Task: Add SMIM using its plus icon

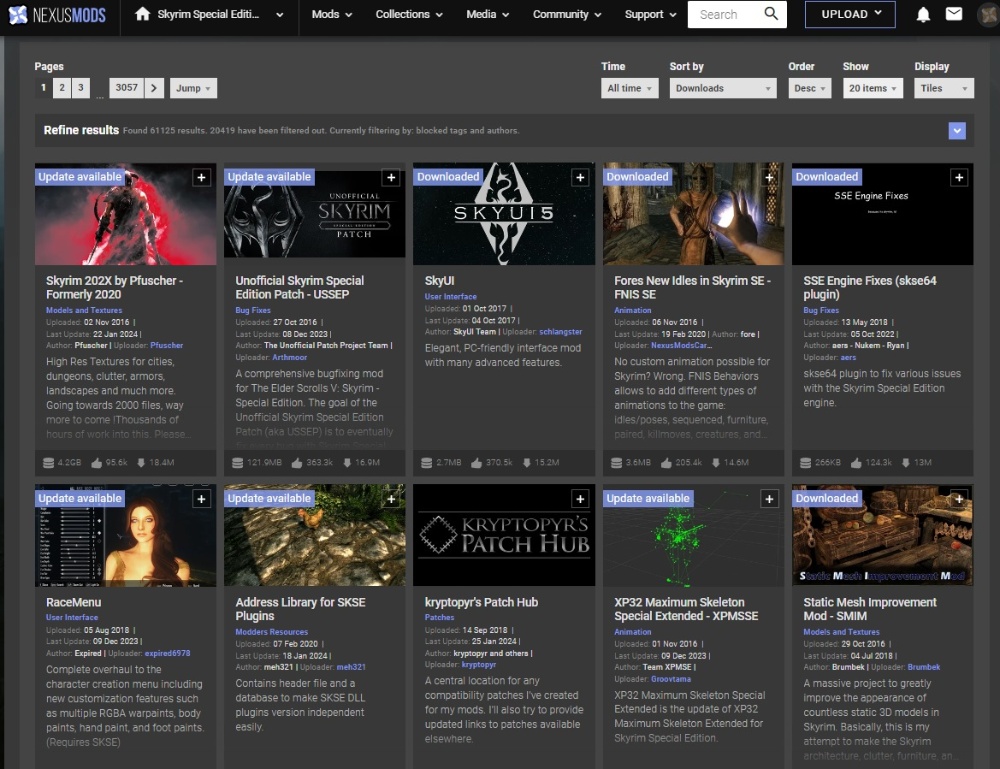Action: (959, 499)
